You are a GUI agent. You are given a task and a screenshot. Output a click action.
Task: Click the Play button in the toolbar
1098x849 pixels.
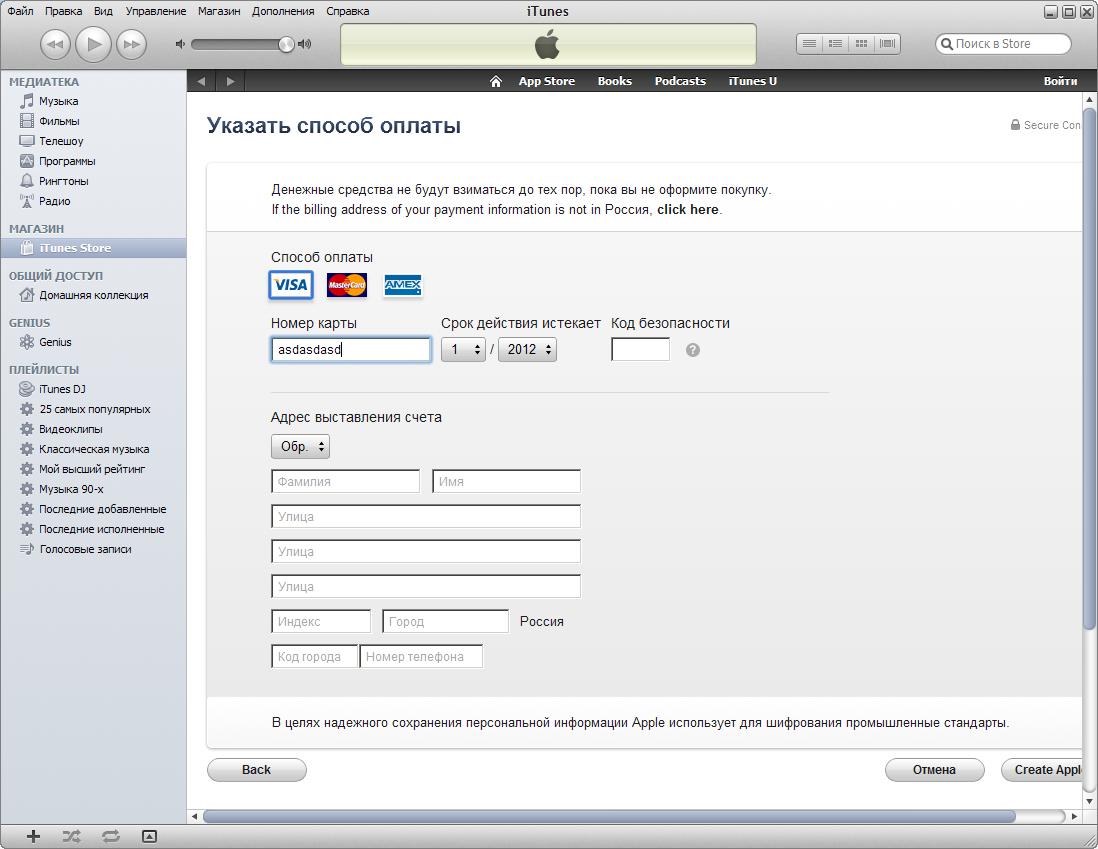pyautogui.click(x=93, y=45)
